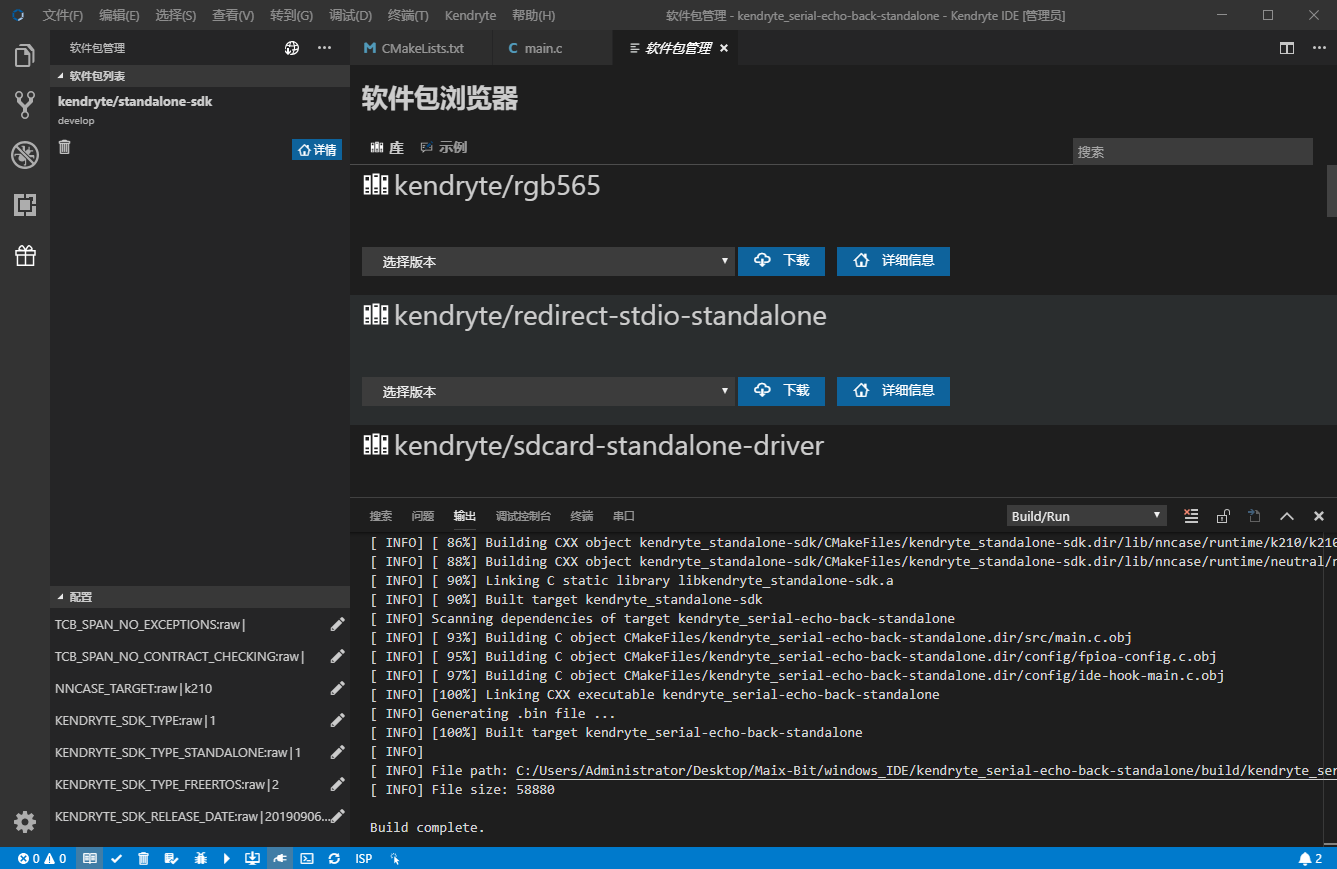Click the package browser vertical scrollbar

[x=1331, y=191]
